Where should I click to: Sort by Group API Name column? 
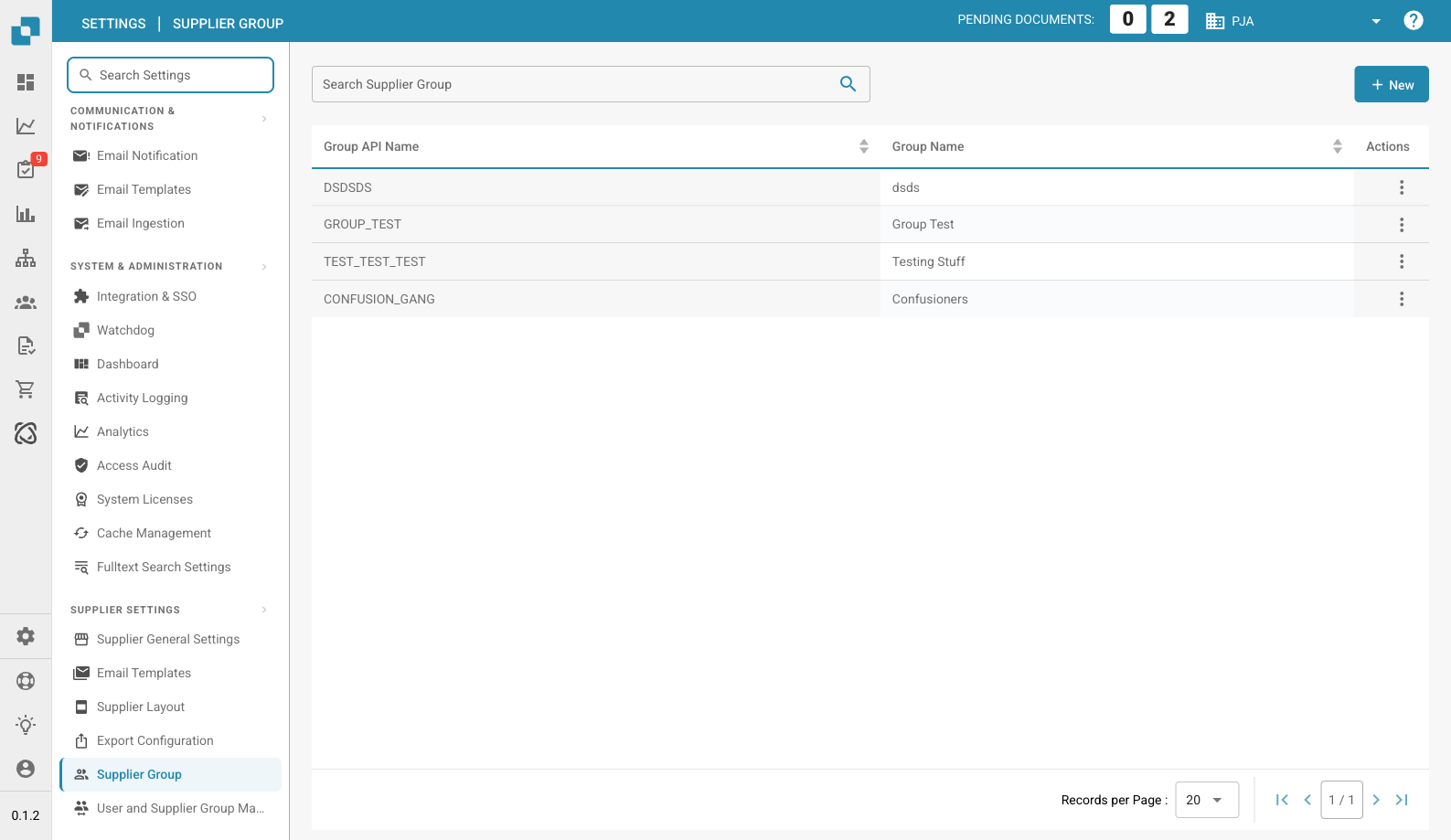864,146
